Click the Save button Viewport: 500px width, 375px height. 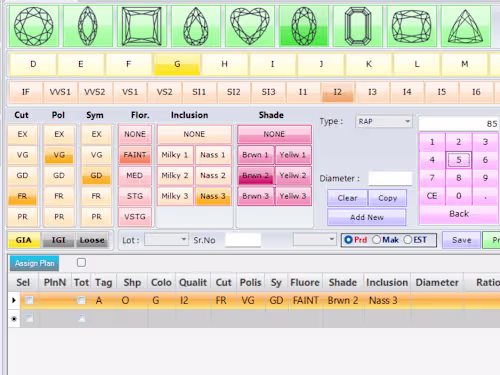461,240
